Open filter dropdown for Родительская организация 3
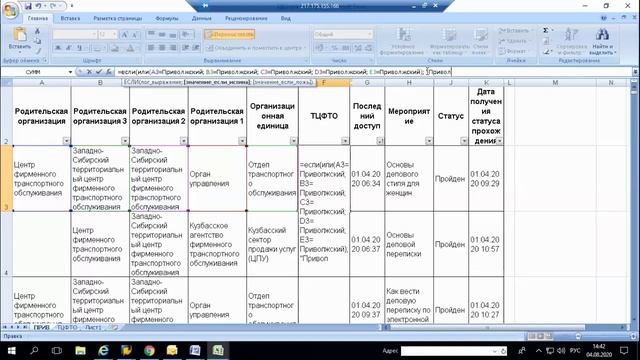Viewport: 640px width, 360px height. coord(125,141)
